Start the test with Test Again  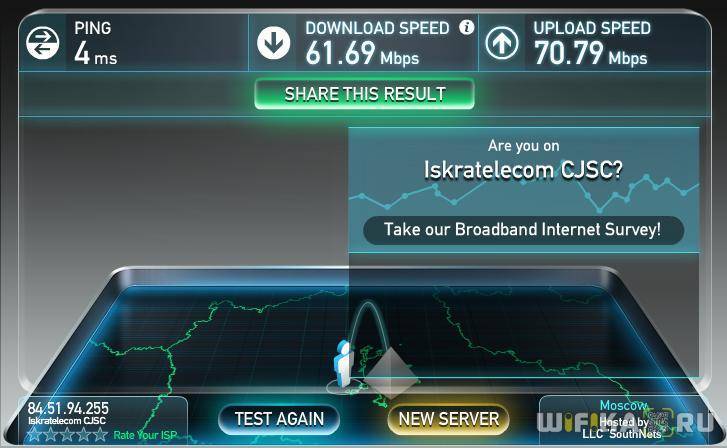(x=279, y=419)
